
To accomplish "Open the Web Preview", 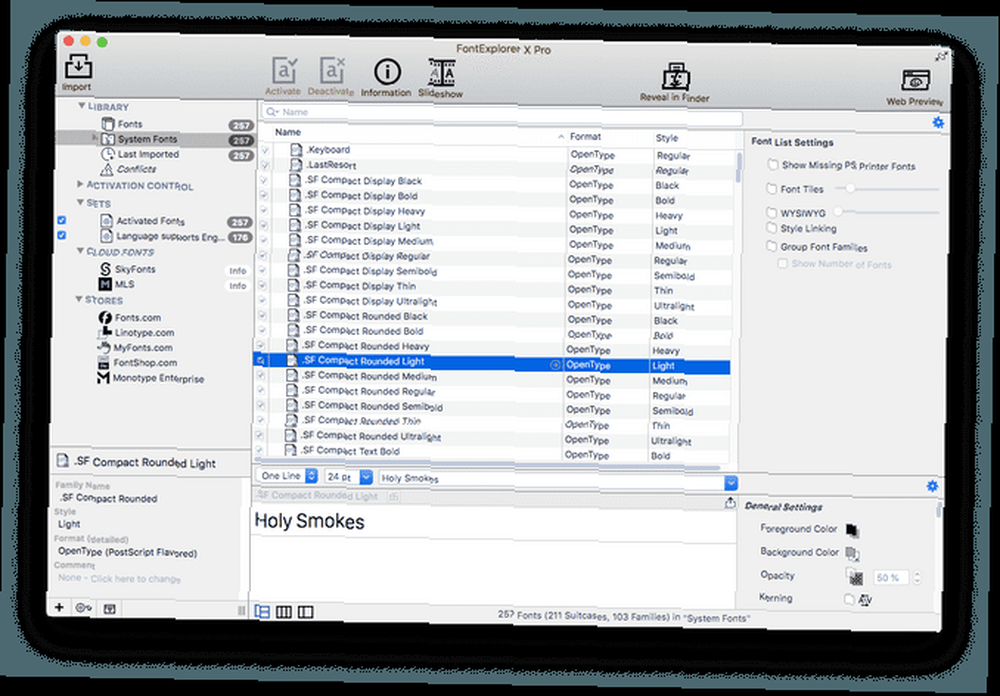I will coord(915,87).
